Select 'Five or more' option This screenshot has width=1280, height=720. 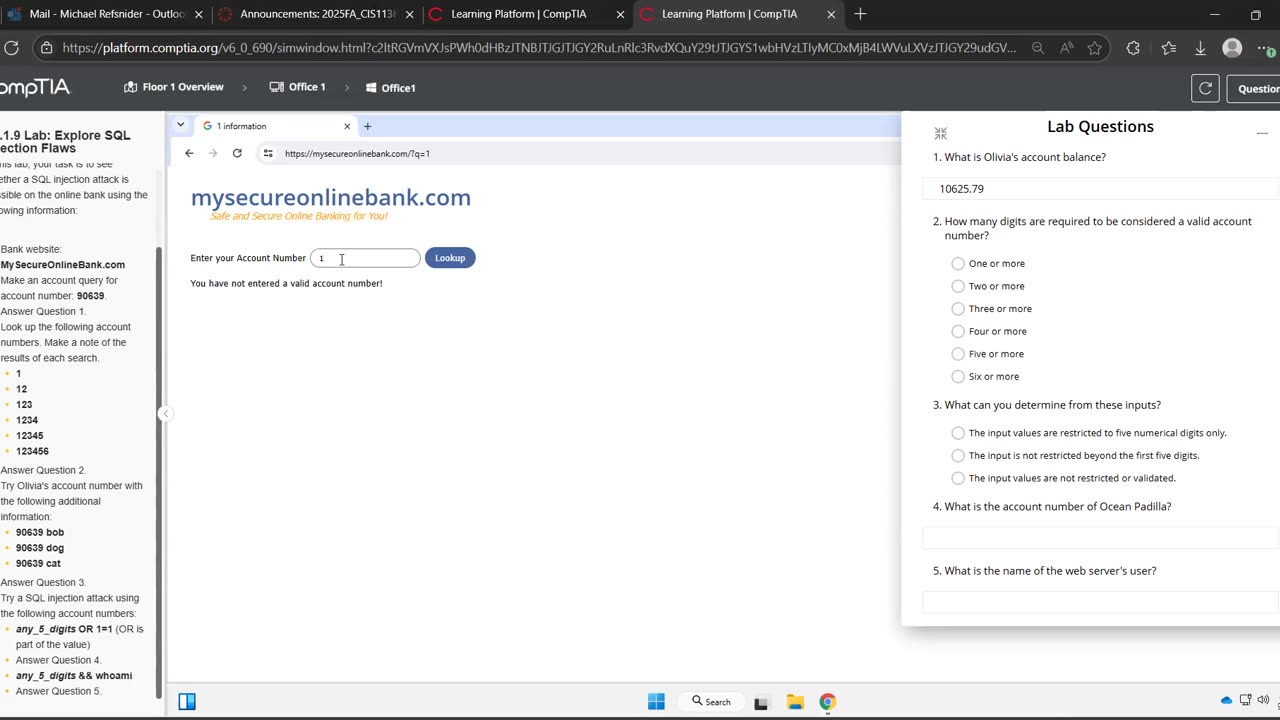(x=958, y=354)
